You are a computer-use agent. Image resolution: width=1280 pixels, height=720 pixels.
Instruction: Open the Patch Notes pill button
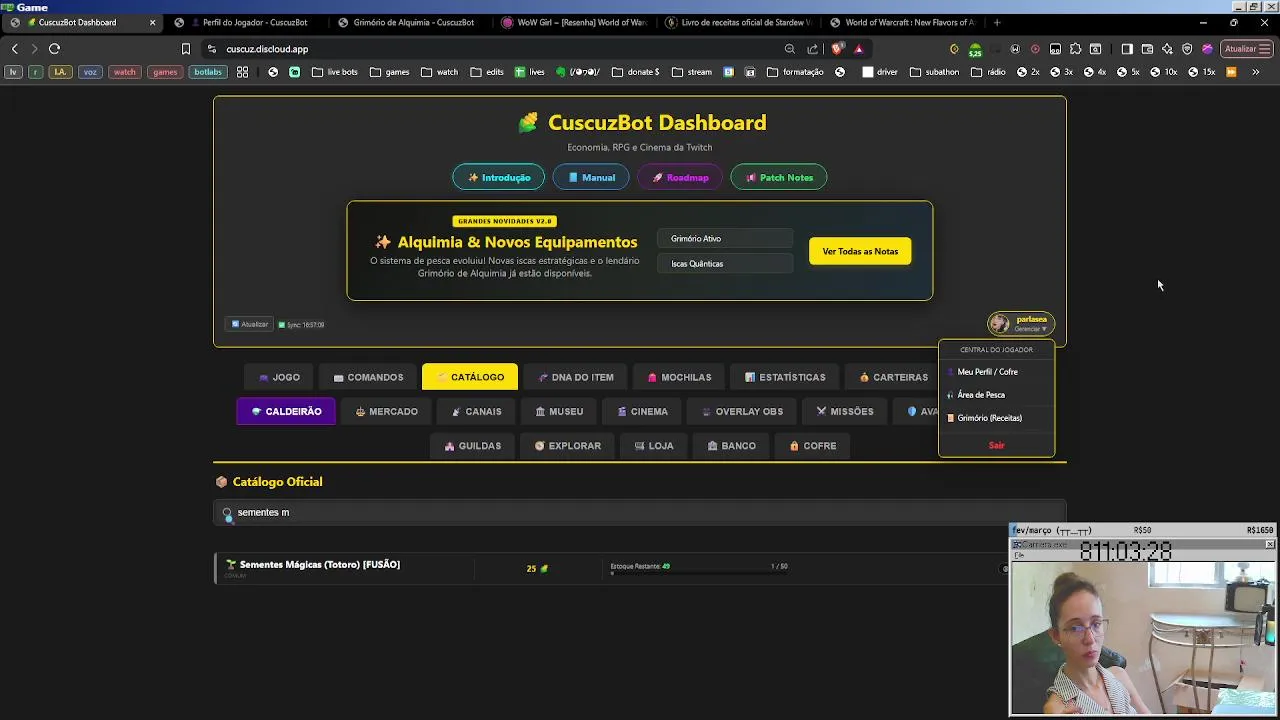click(779, 177)
